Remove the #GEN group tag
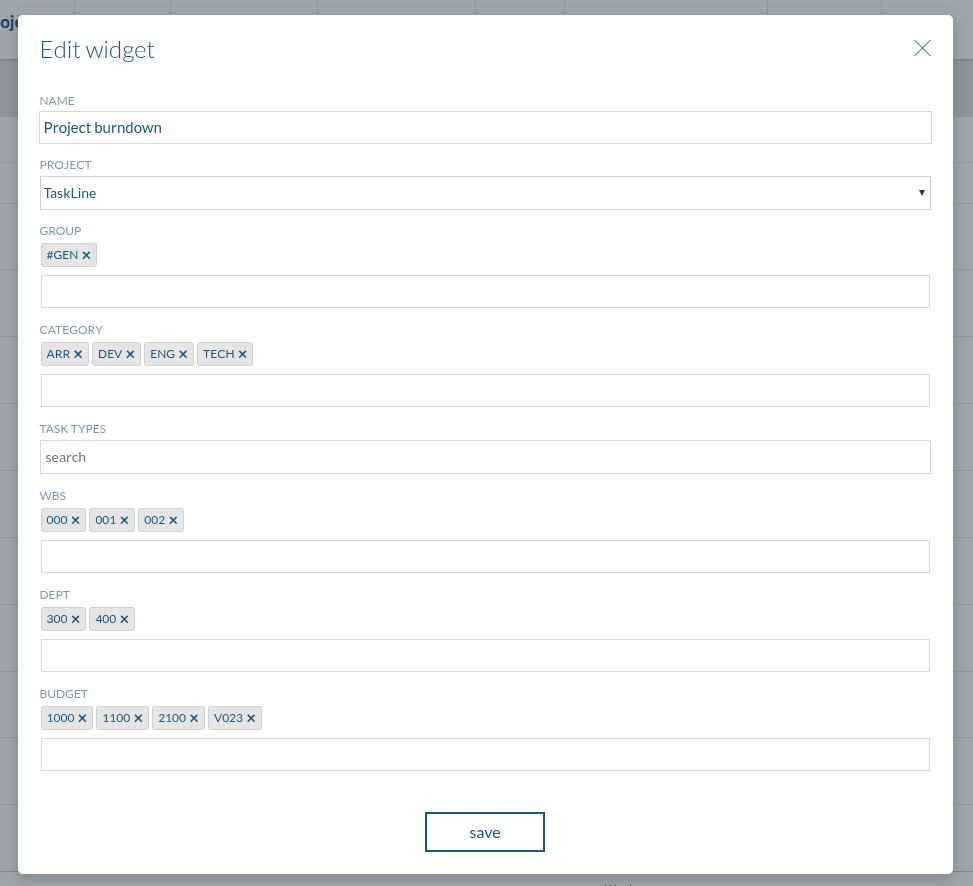The width and height of the screenshot is (973, 886). point(86,256)
